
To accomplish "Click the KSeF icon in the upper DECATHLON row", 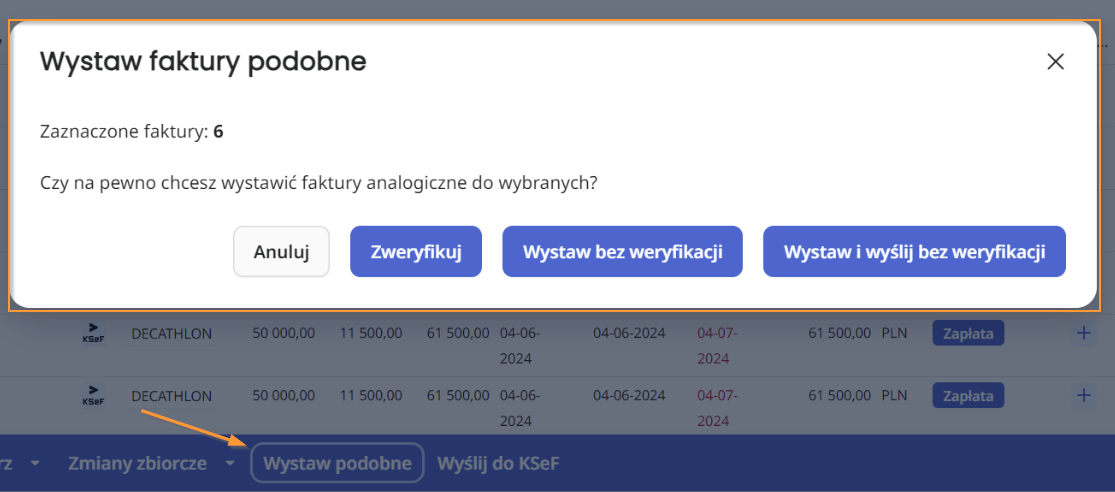I will coord(93,333).
